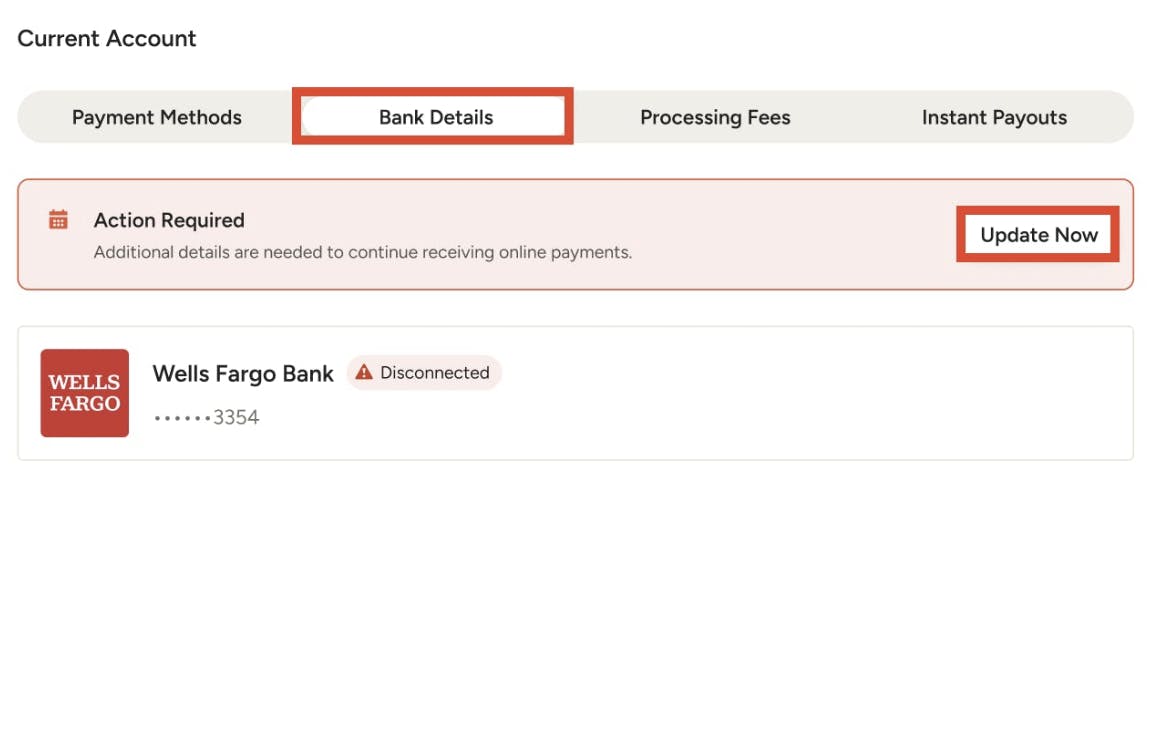
Task: Click the warning triangle beside Disconnected
Action: [x=364, y=372]
